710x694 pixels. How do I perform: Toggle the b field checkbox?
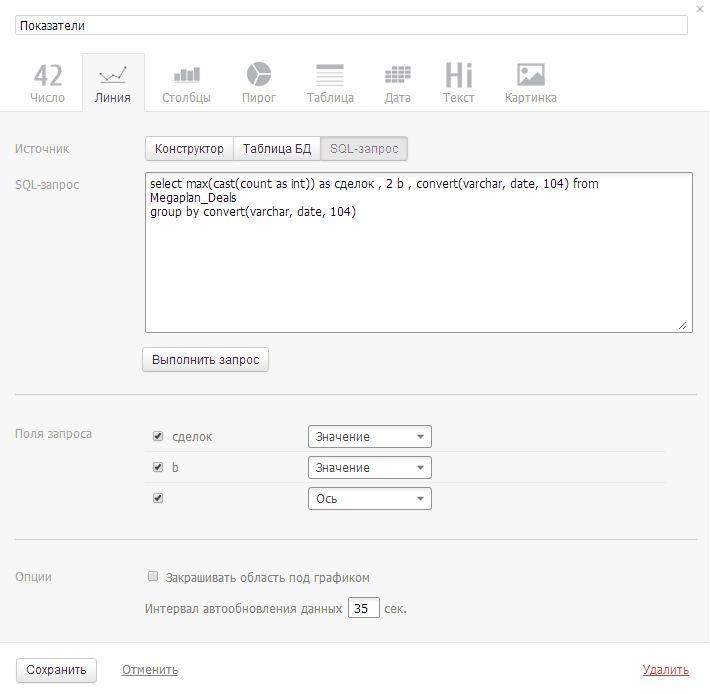(158, 467)
